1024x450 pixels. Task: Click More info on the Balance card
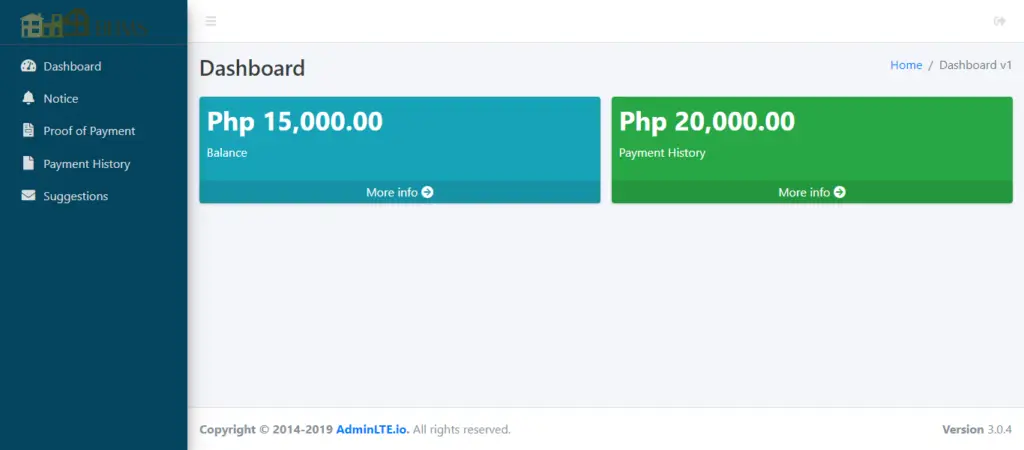pyautogui.click(x=392, y=192)
